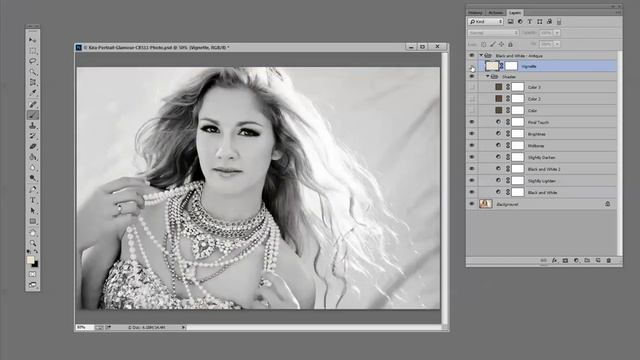Select the History Brush tool
The image size is (640, 360).
(x=32, y=136)
